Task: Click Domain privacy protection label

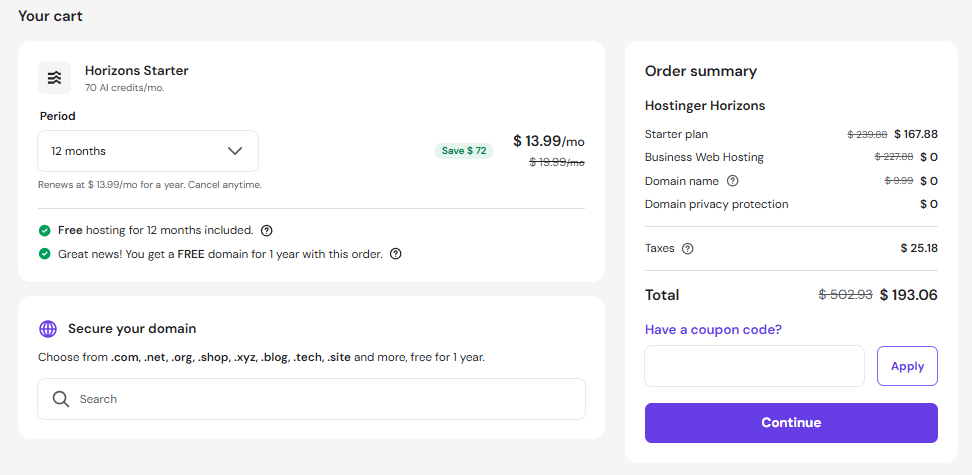Action: [x=717, y=204]
